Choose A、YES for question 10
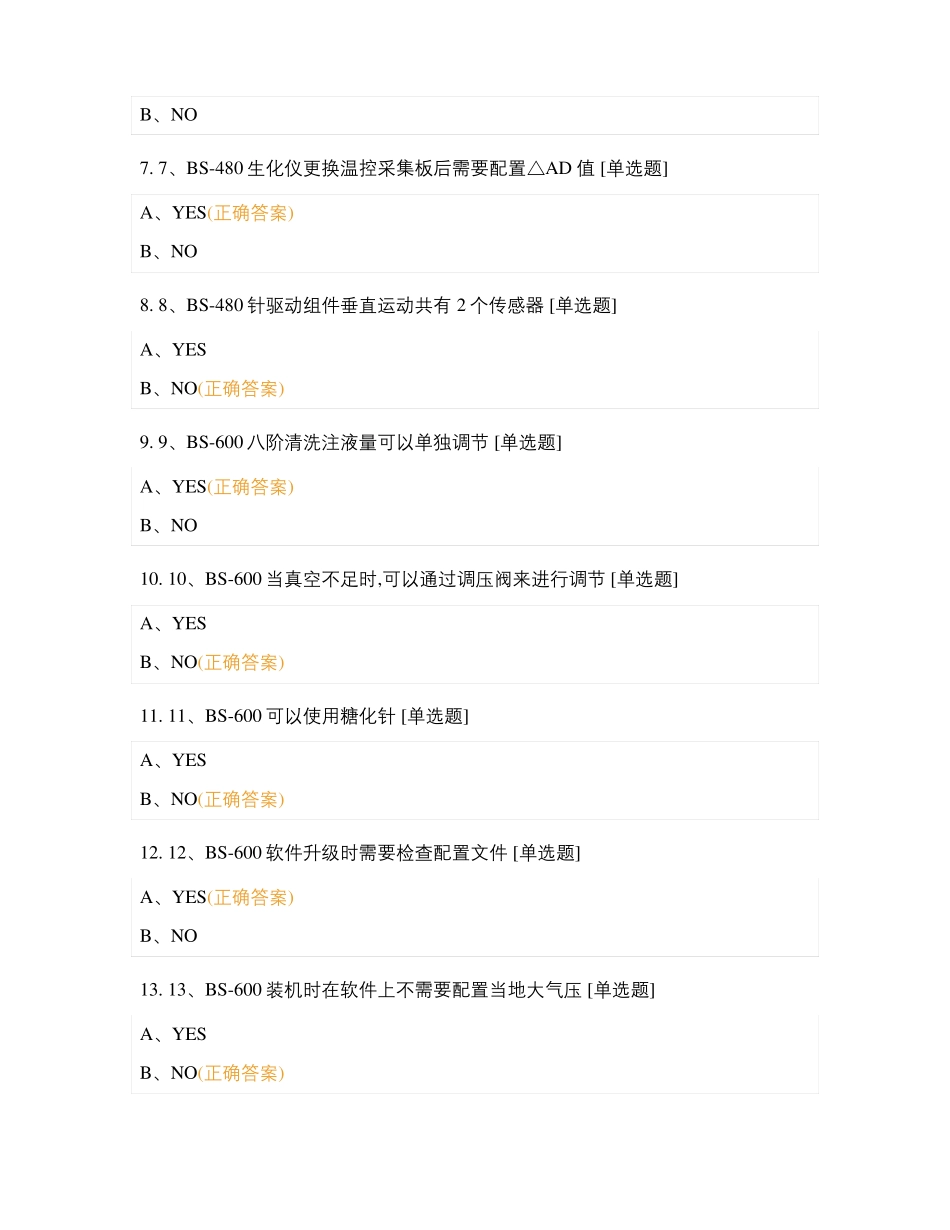Viewport: 950px width, 1230px height. 173,624
